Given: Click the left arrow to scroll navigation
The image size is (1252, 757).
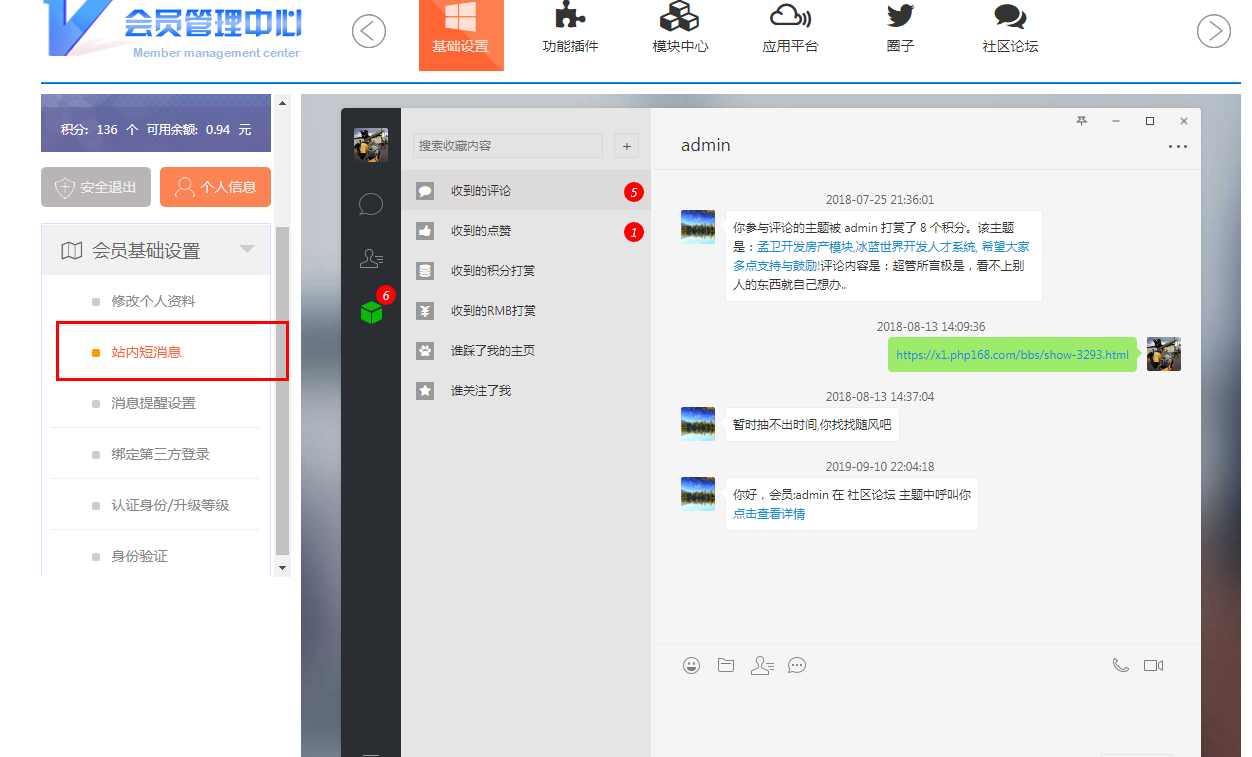Looking at the screenshot, I should pyautogui.click(x=368, y=32).
